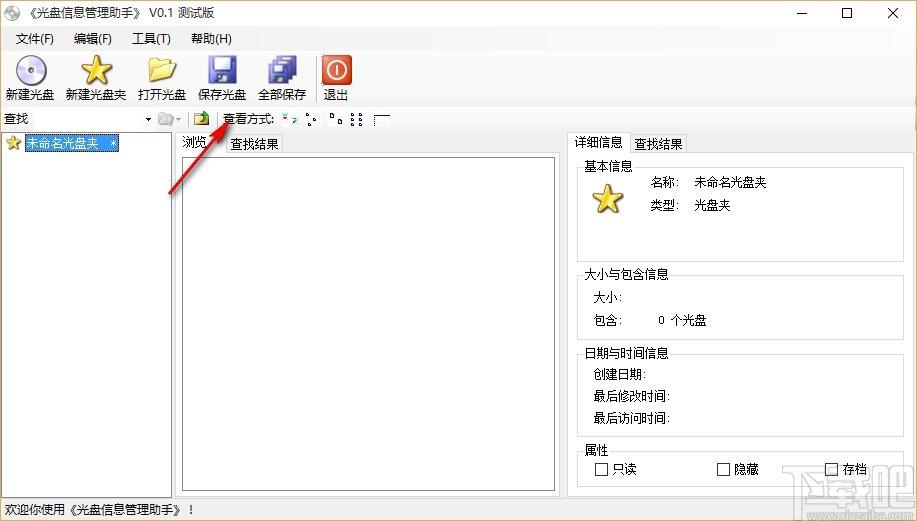Image resolution: width=917 pixels, height=521 pixels.
Task: Select first view mode icon with blue arrows
Action: [289, 119]
